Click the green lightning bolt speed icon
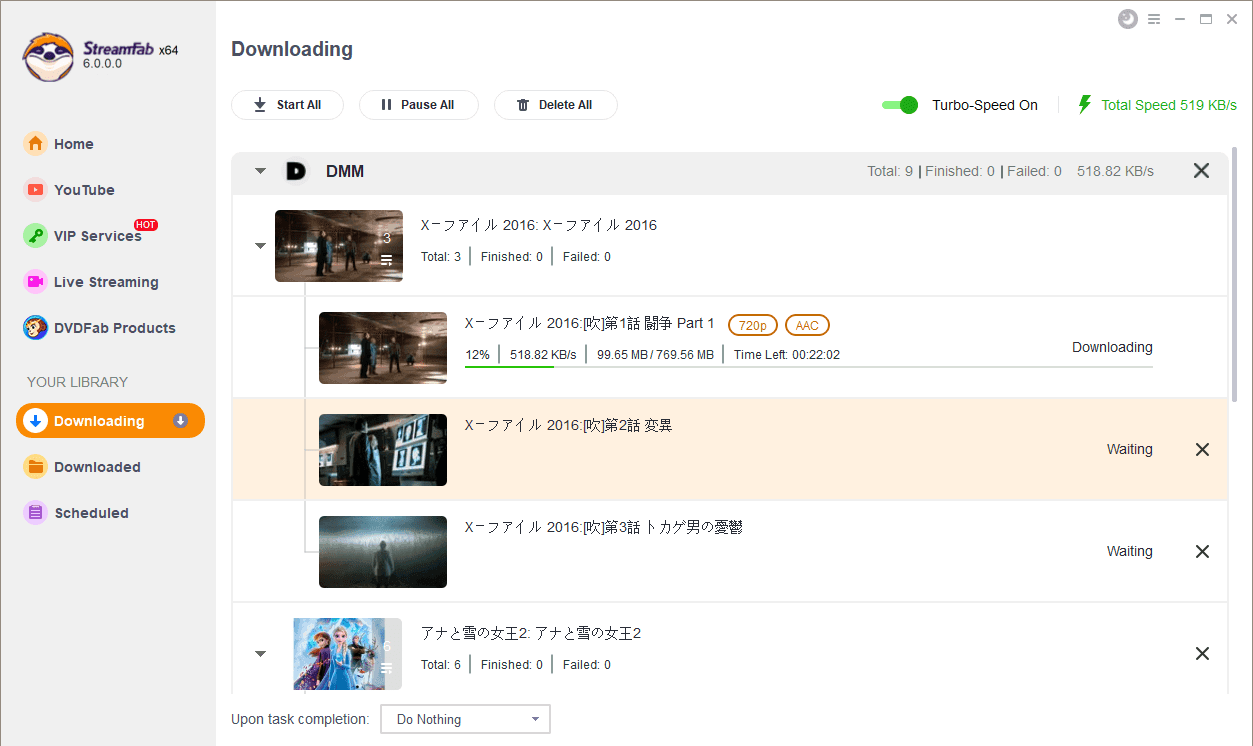Image resolution: width=1253 pixels, height=746 pixels. coord(1084,105)
